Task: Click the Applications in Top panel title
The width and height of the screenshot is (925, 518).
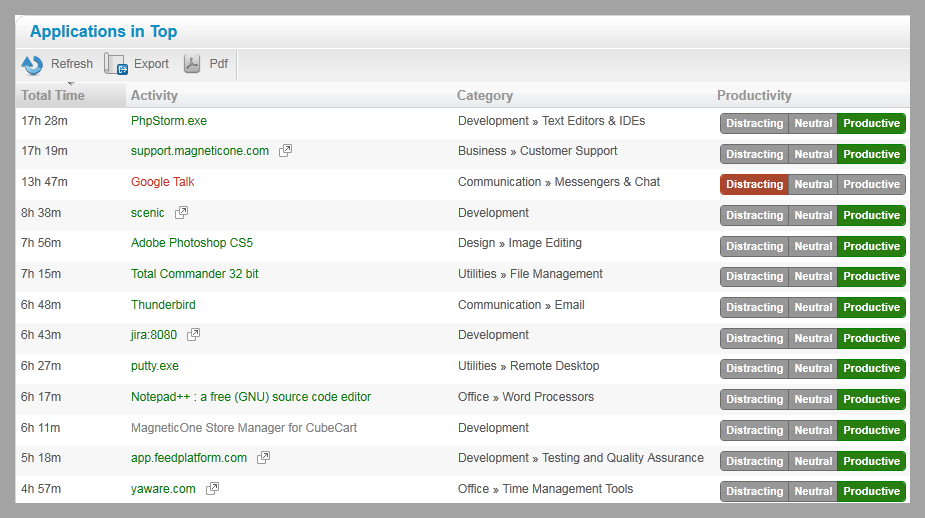Action: click(x=103, y=31)
